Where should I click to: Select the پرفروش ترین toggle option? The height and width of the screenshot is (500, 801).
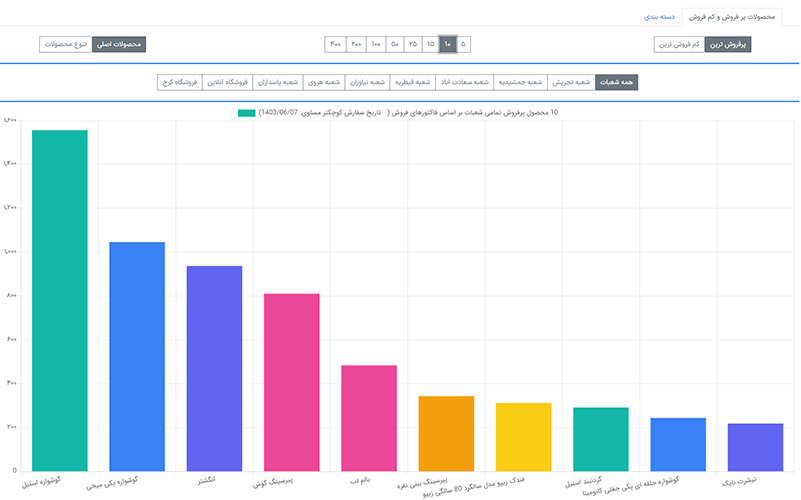pos(728,44)
